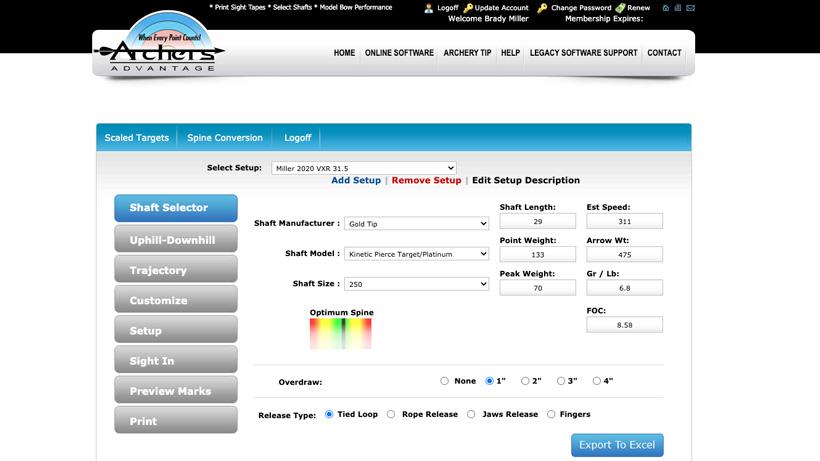
Task: Click the key icon next to Change Password
Action: point(542,8)
